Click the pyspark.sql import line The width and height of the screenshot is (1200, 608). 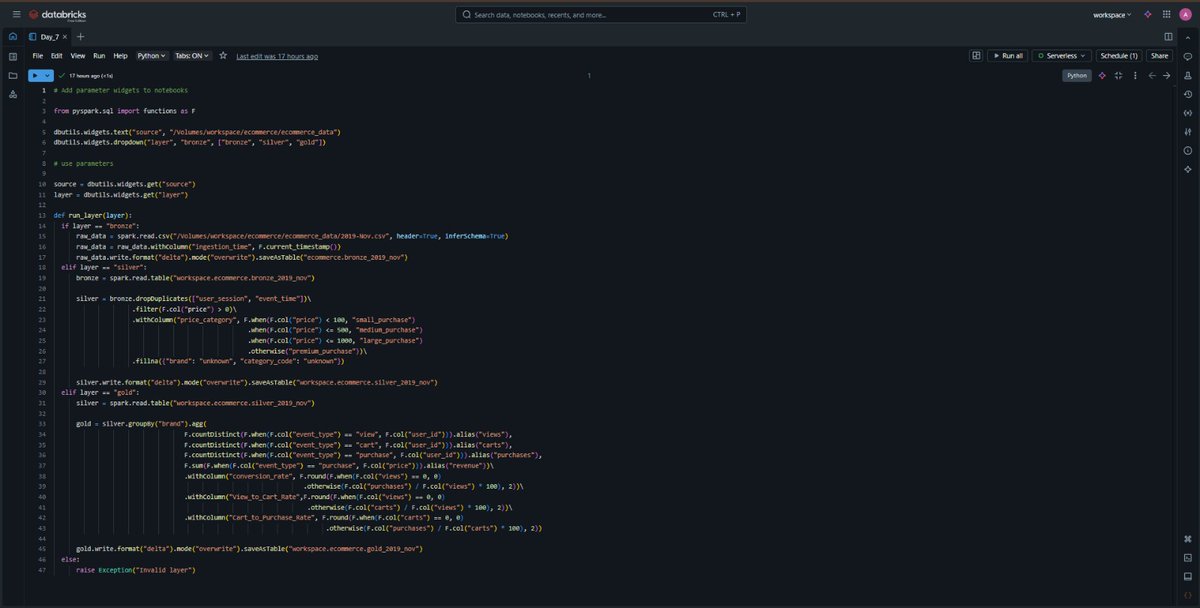125,111
